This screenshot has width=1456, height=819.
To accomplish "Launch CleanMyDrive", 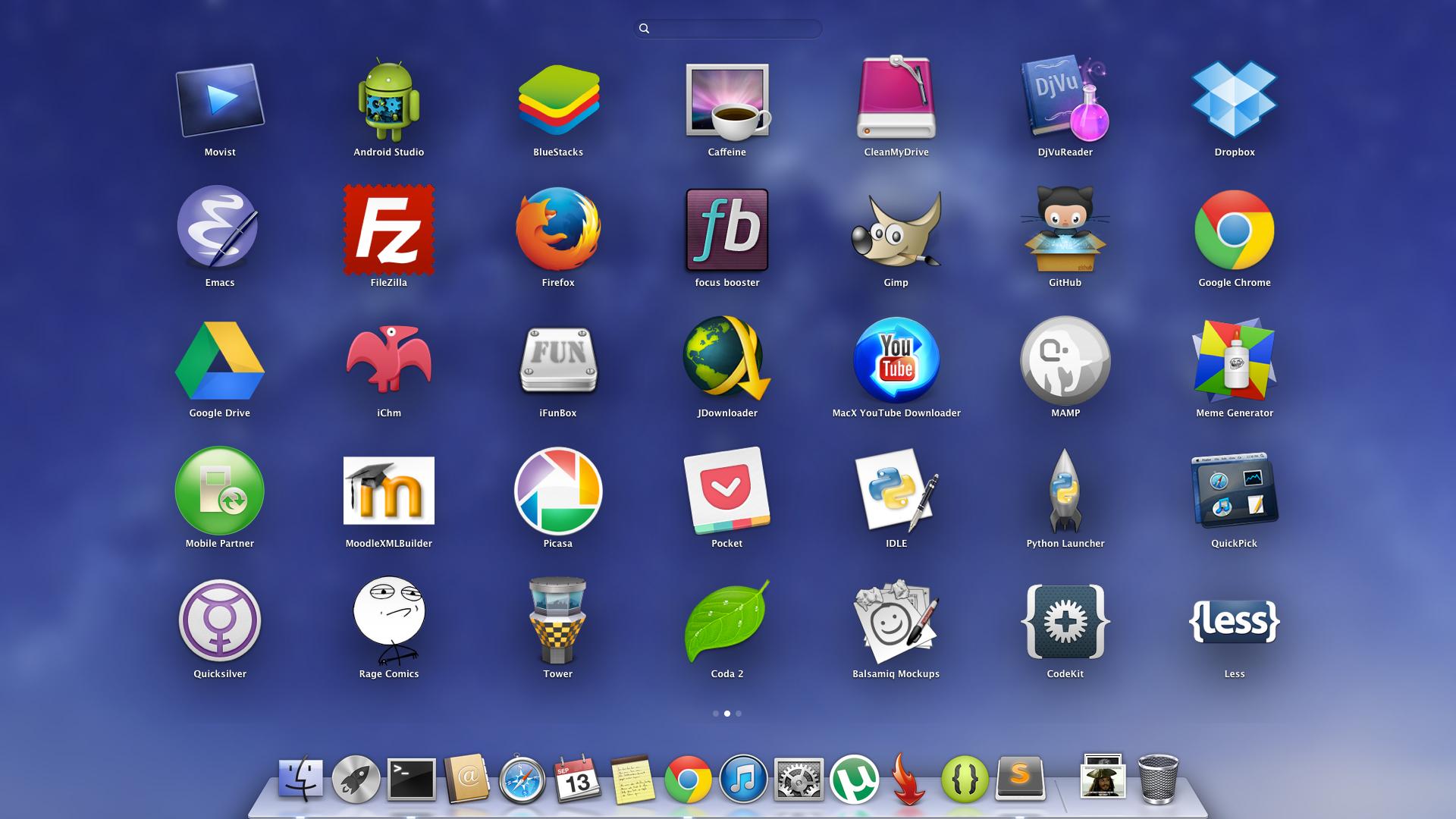I will 896,97.
